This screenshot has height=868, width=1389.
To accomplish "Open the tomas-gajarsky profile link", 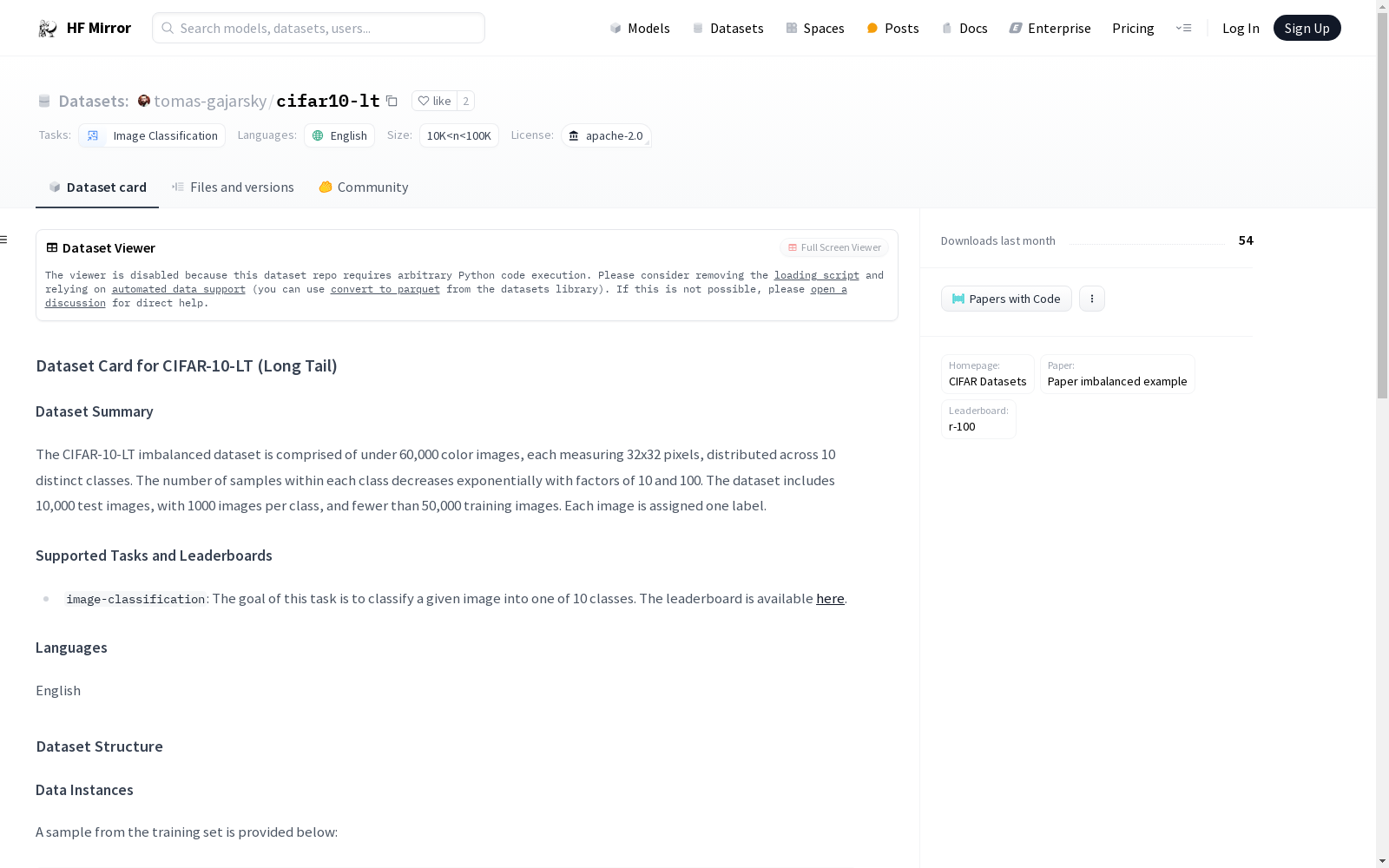I will pyautogui.click(x=210, y=101).
